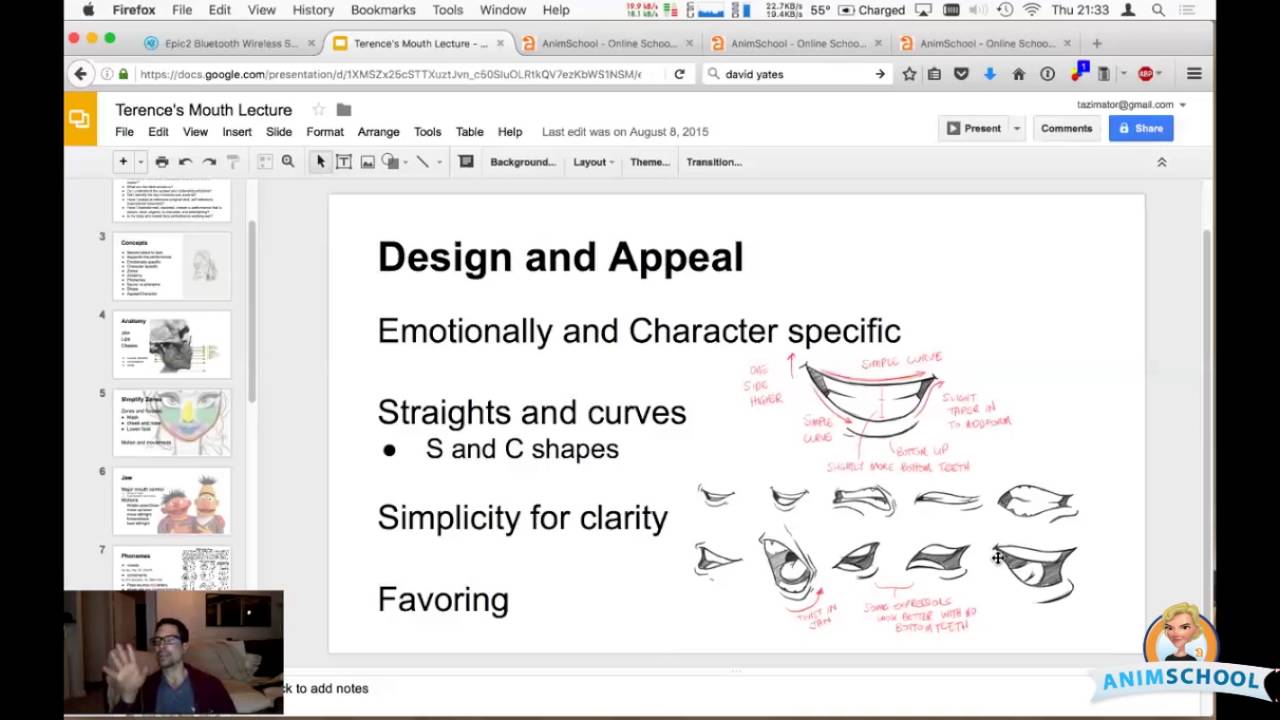
Task: Open the Arrange menu
Action: click(378, 132)
